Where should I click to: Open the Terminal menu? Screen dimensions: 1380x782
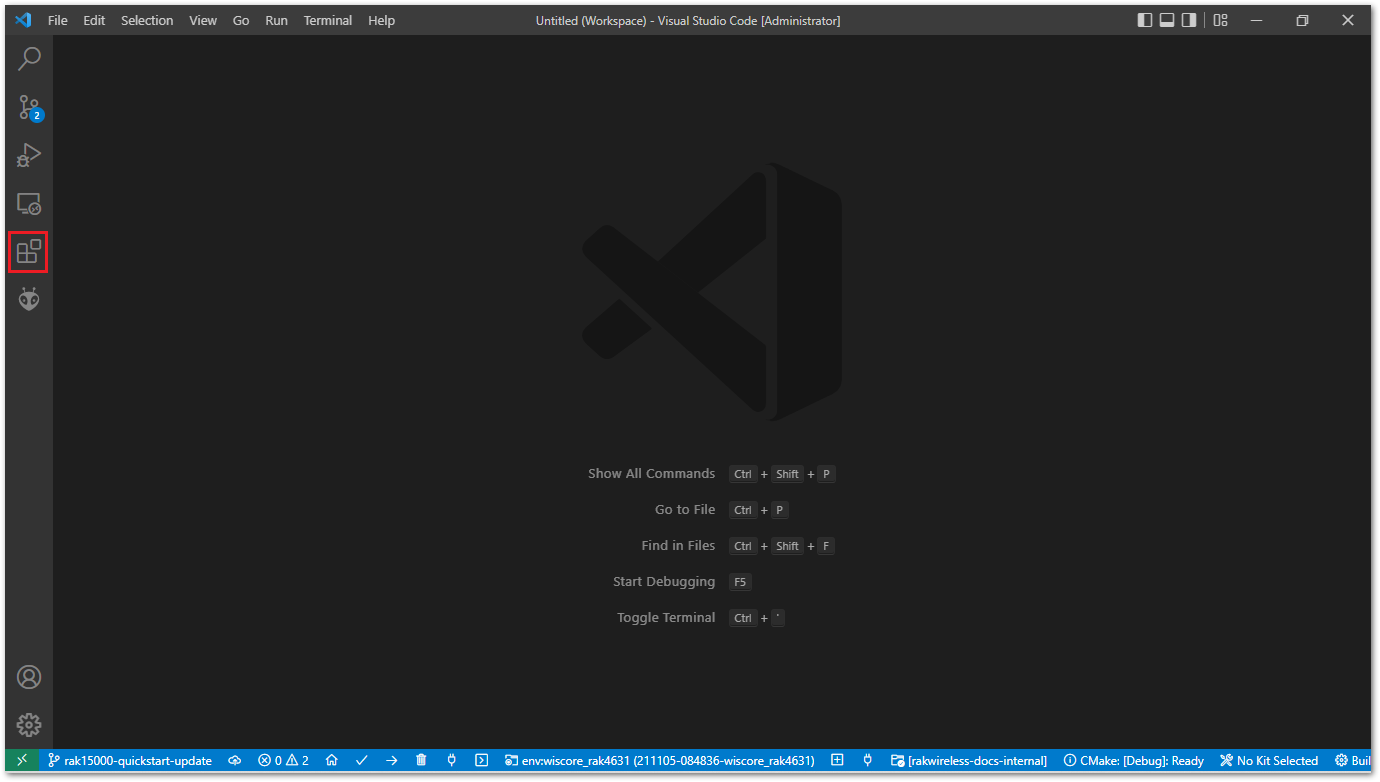(x=328, y=20)
